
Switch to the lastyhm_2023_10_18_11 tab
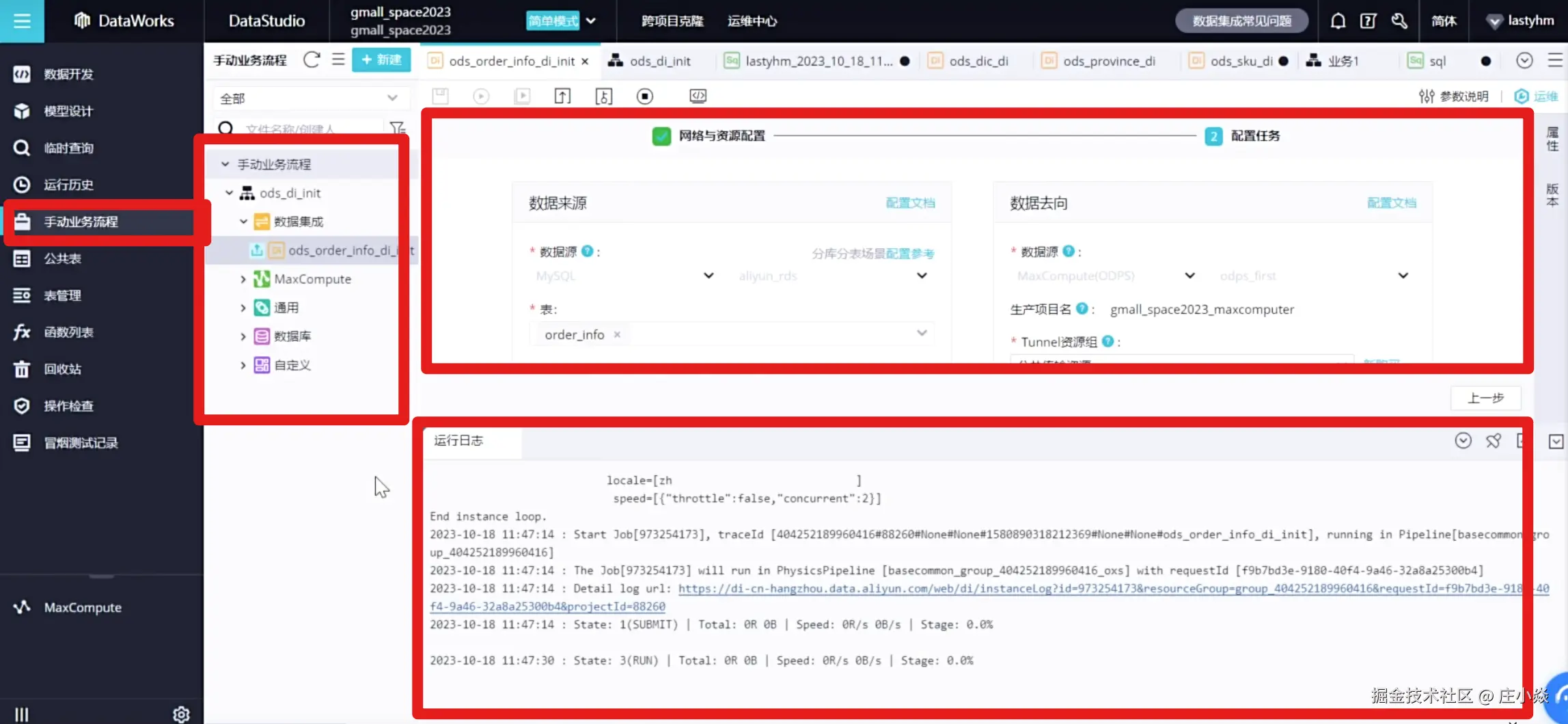(x=818, y=61)
